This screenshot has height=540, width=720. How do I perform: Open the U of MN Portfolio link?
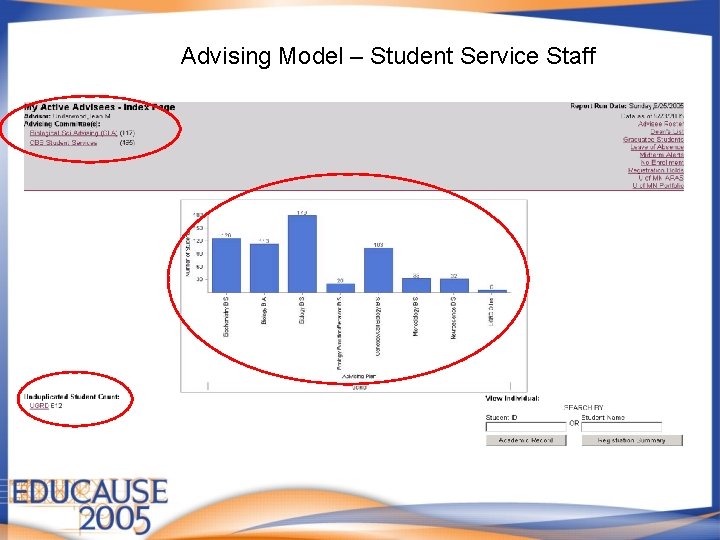click(x=658, y=186)
